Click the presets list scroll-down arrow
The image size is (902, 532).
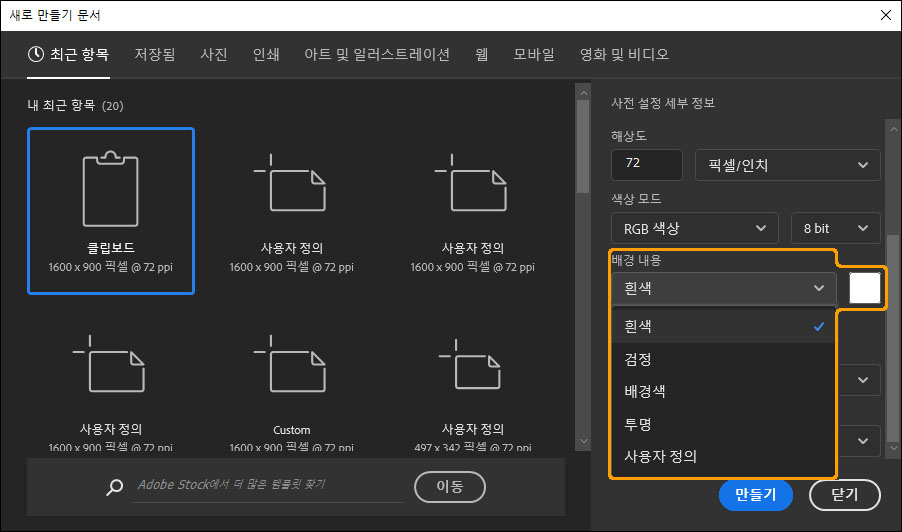pos(583,442)
